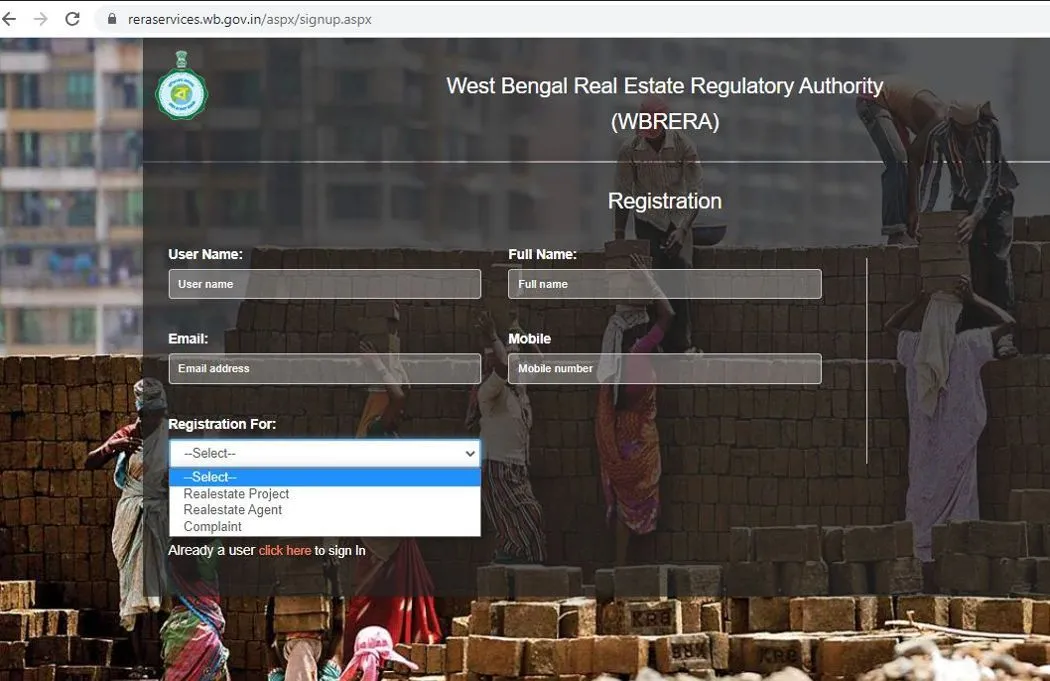
Task: Click the Mobile number field
Action: 664,369
